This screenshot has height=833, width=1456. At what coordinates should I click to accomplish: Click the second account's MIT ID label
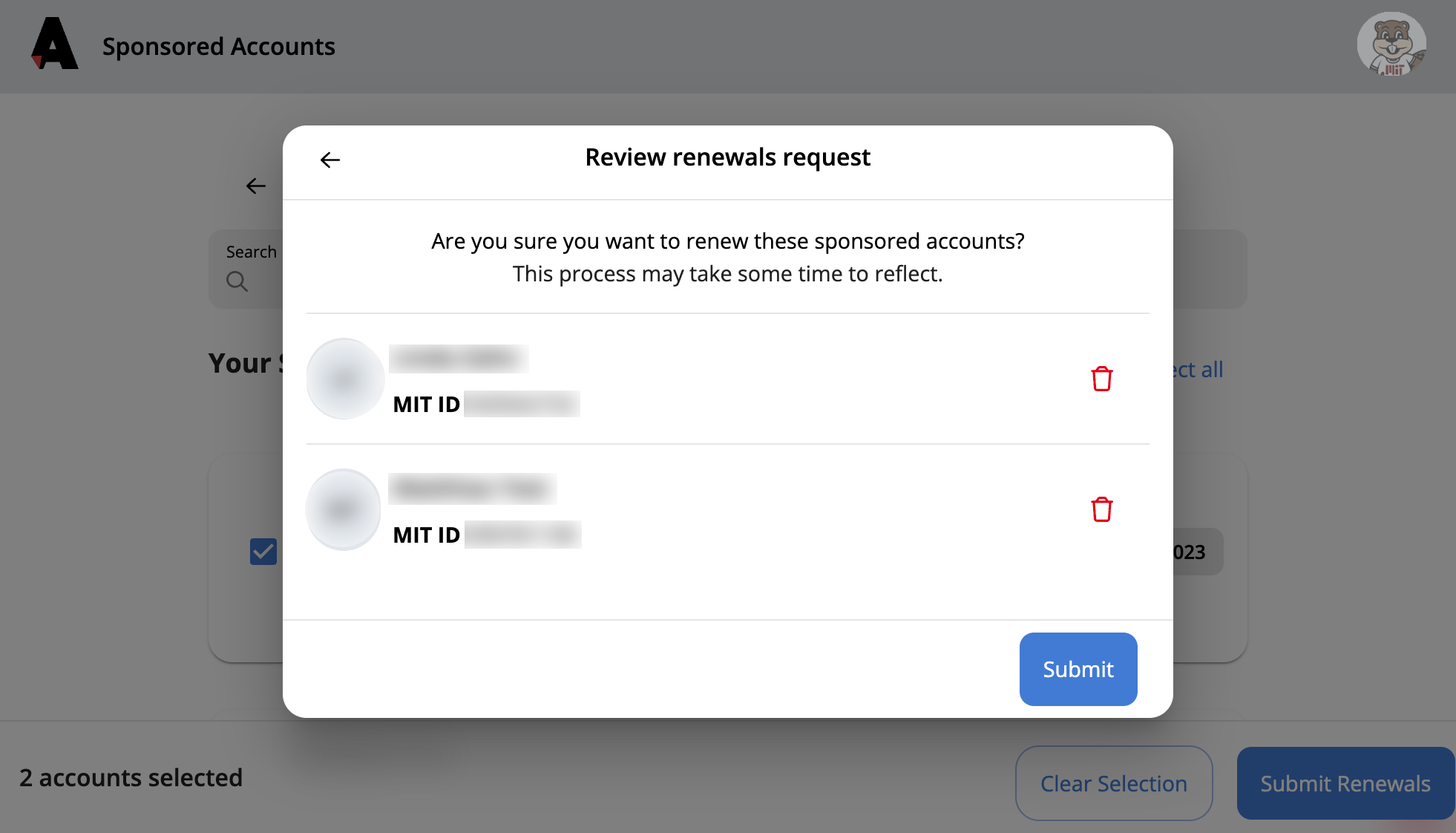click(x=427, y=535)
